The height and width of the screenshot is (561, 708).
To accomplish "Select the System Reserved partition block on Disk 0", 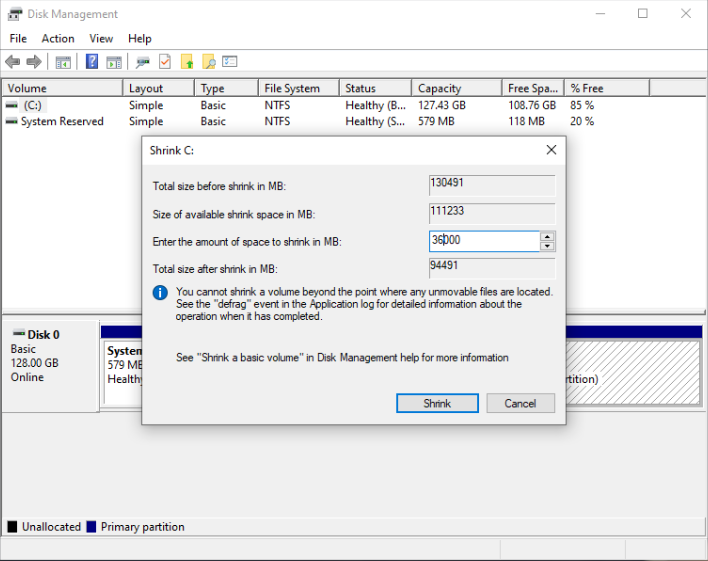I will coord(122,372).
